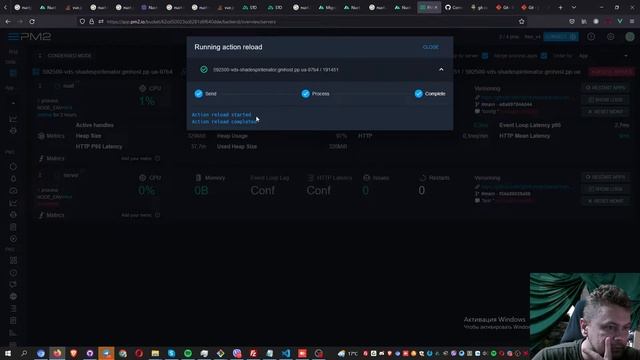The width and height of the screenshot is (640, 360).
Task: Open Firefox from taskbar
Action: click(57, 353)
